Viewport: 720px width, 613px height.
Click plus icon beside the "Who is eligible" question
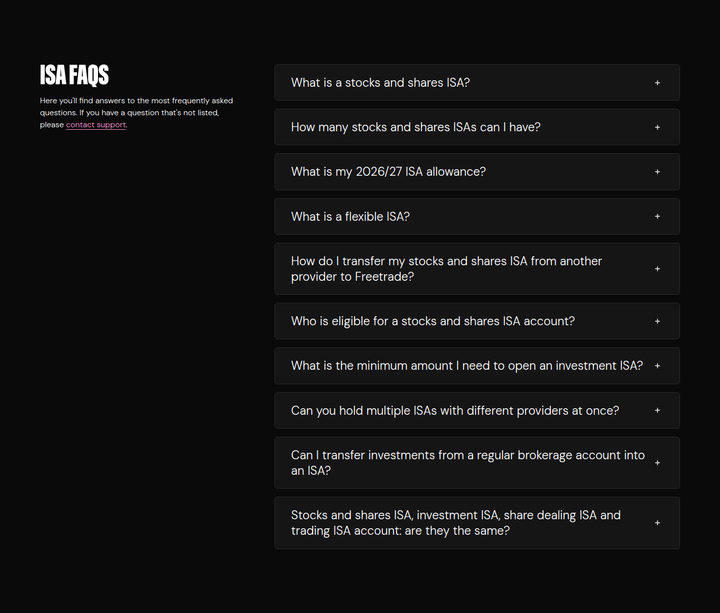coord(657,321)
